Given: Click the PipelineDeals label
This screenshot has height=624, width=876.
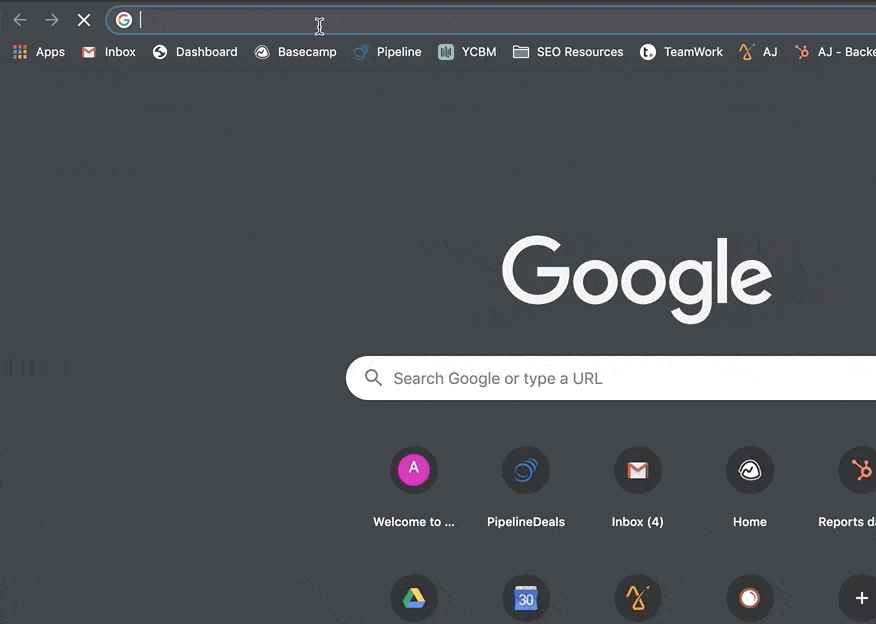Looking at the screenshot, I should pos(526,522).
